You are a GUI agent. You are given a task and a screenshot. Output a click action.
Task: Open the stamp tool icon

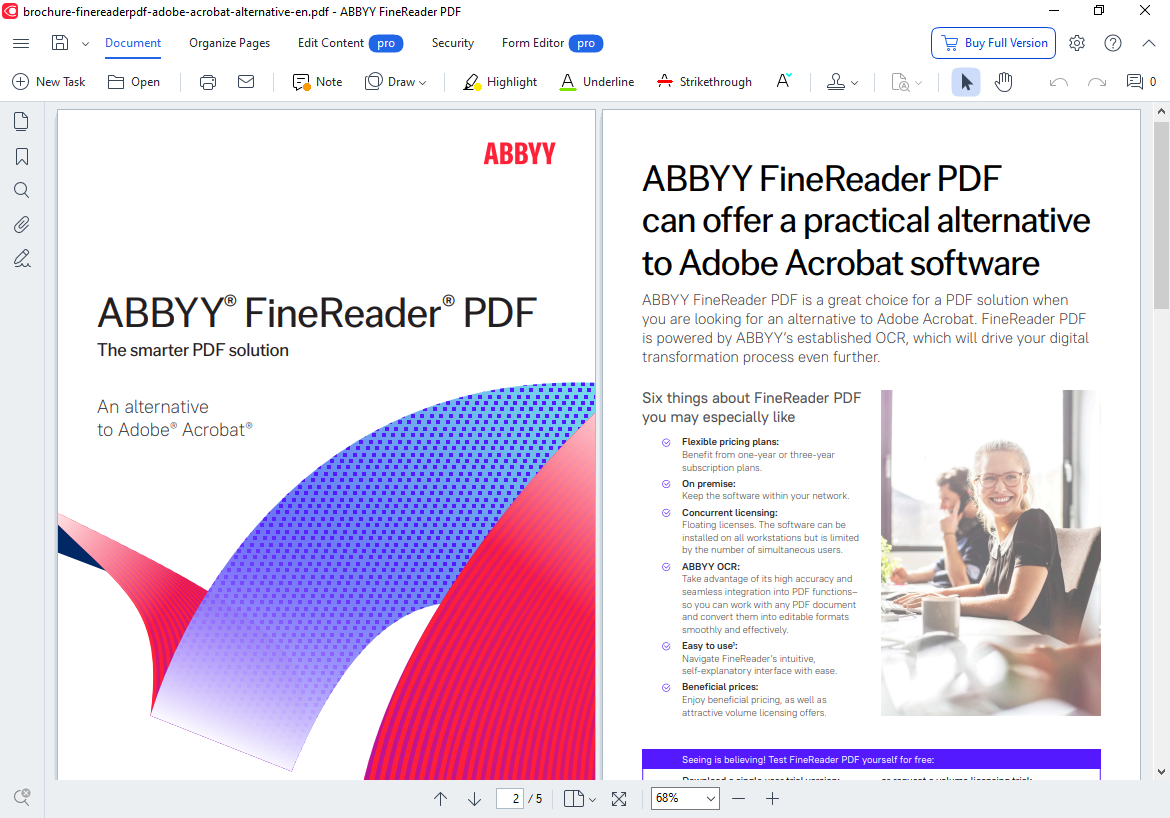(x=836, y=82)
